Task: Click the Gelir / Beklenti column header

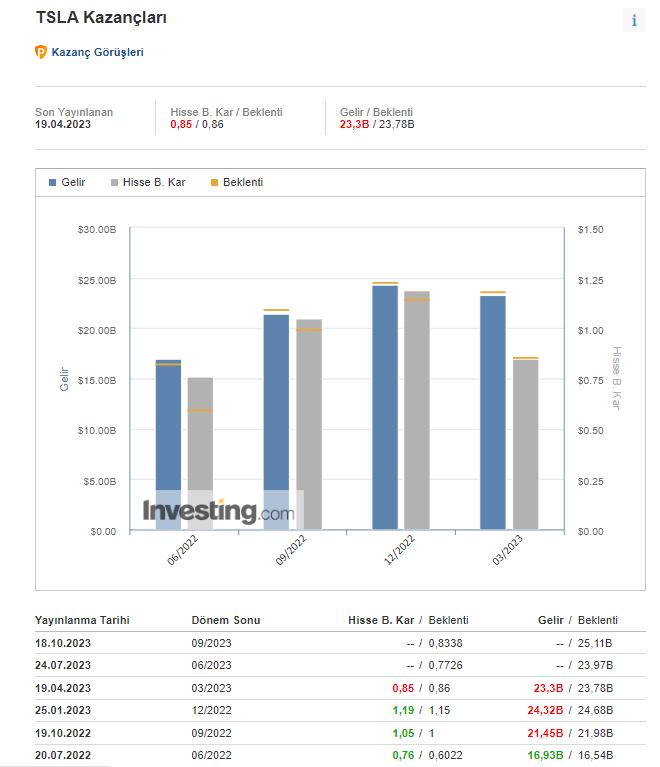Action: [x=578, y=620]
